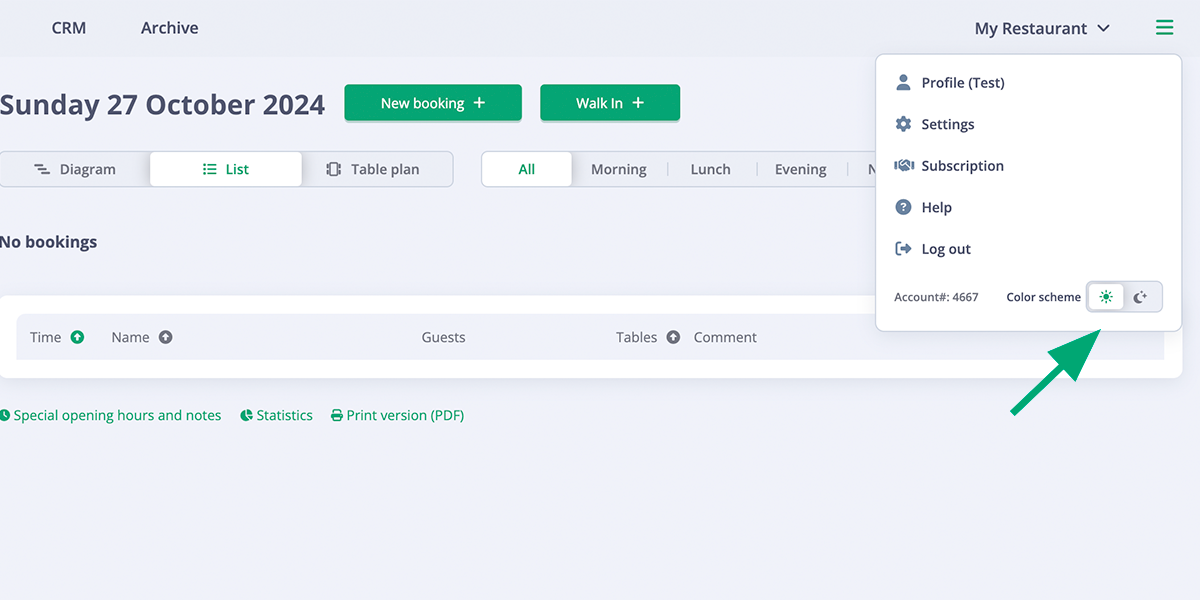Image resolution: width=1200 pixels, height=600 pixels.
Task: Switch to light color scheme
Action: pos(1106,297)
